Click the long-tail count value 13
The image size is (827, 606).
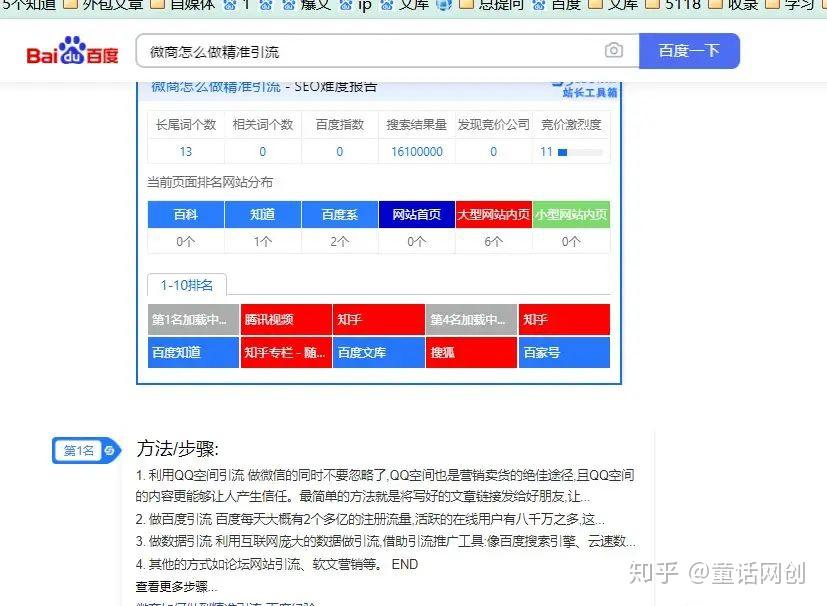186,152
